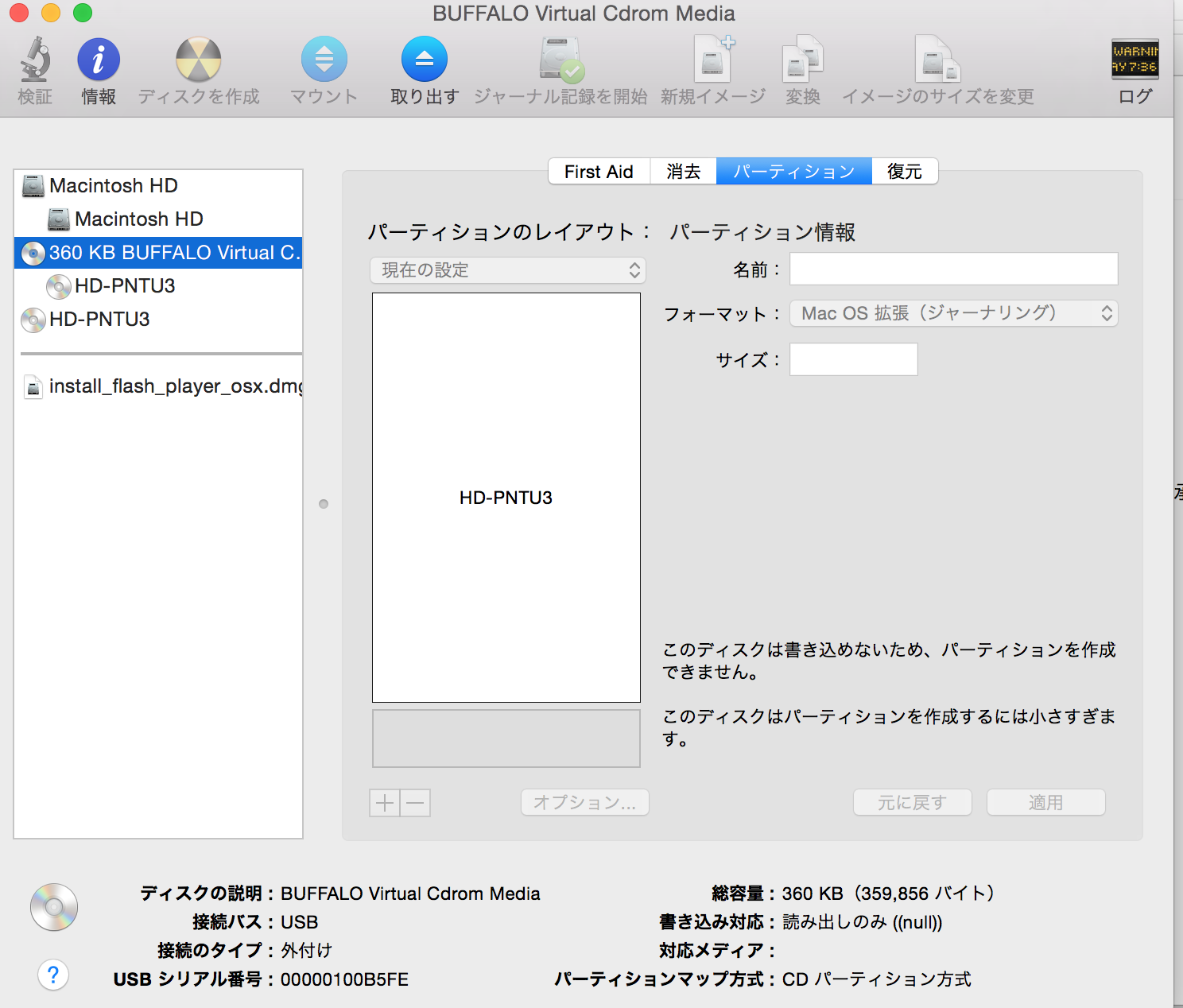Open the ログ log viewer icon
The height and width of the screenshot is (1008, 1183).
pyautogui.click(x=1135, y=60)
